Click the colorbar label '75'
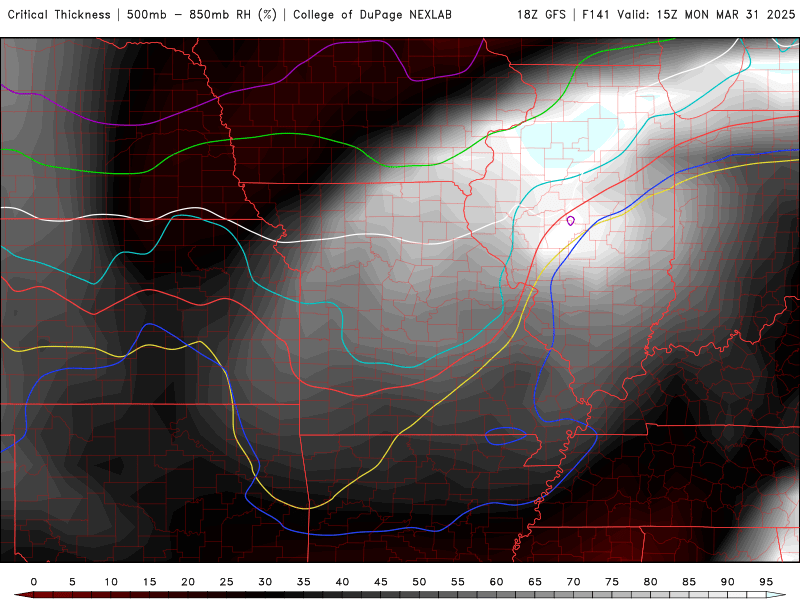The height and width of the screenshot is (600, 800). (612, 582)
